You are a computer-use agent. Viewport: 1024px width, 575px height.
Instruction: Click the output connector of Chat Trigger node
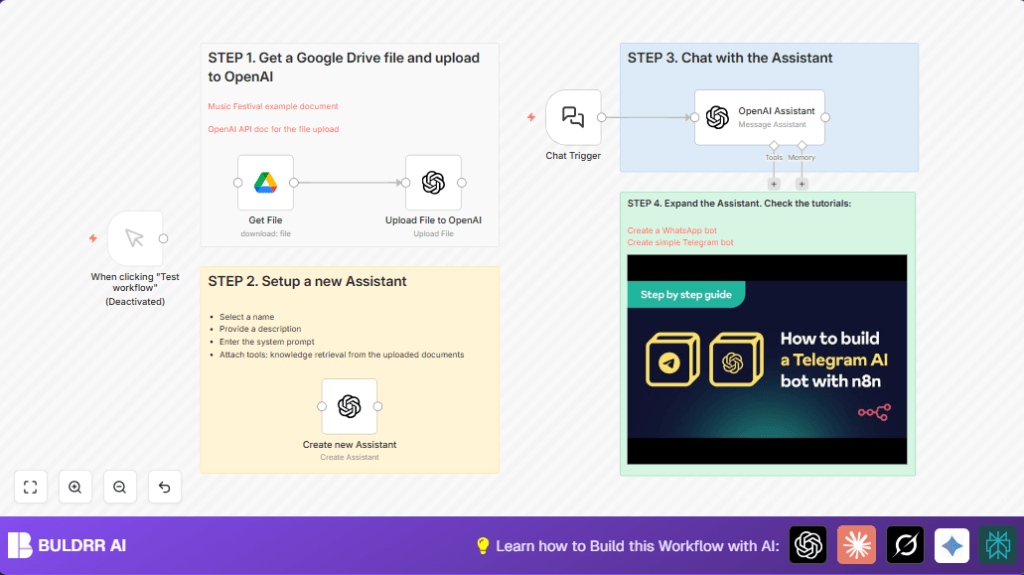(x=601, y=118)
